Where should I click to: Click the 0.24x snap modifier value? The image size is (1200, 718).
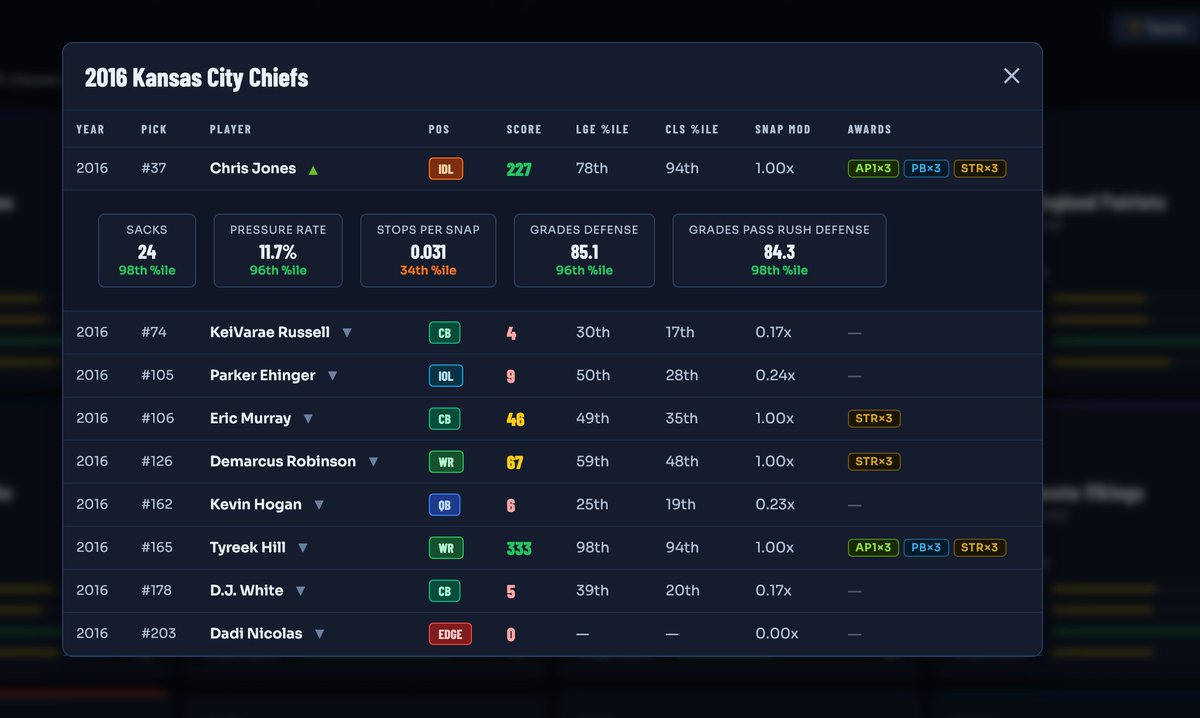coord(775,375)
